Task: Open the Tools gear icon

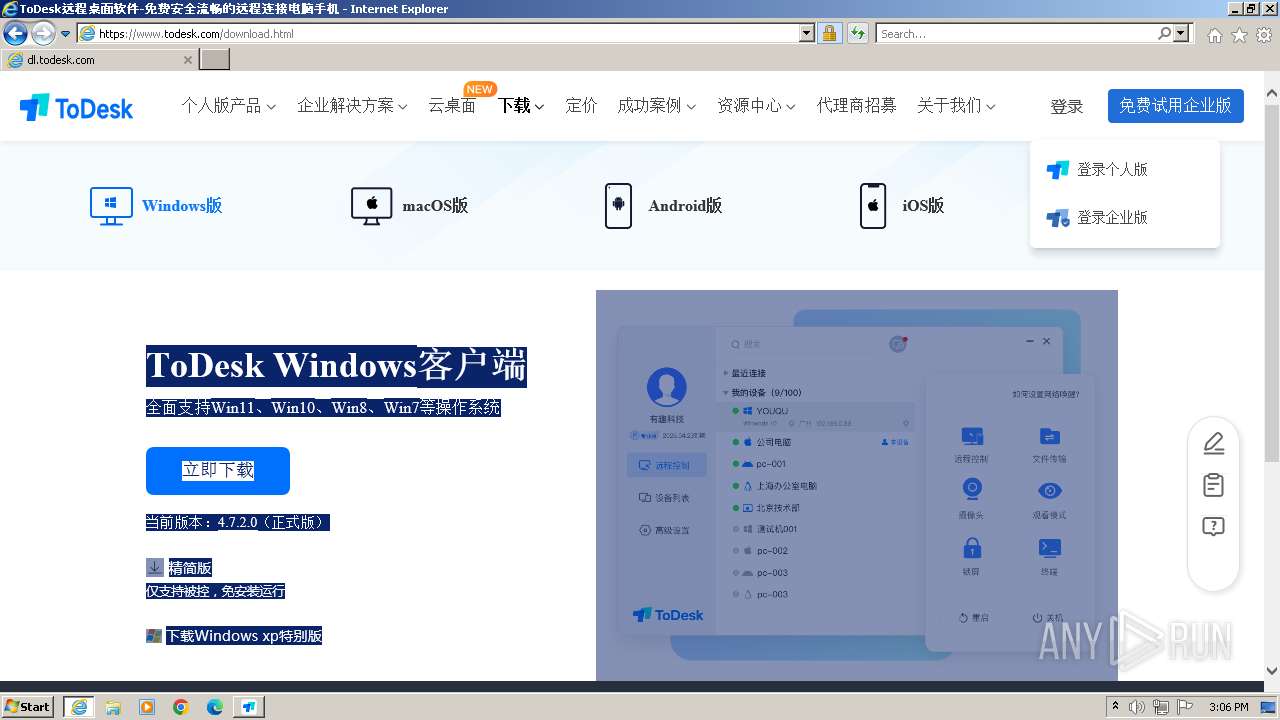Action: pyautogui.click(x=1264, y=34)
